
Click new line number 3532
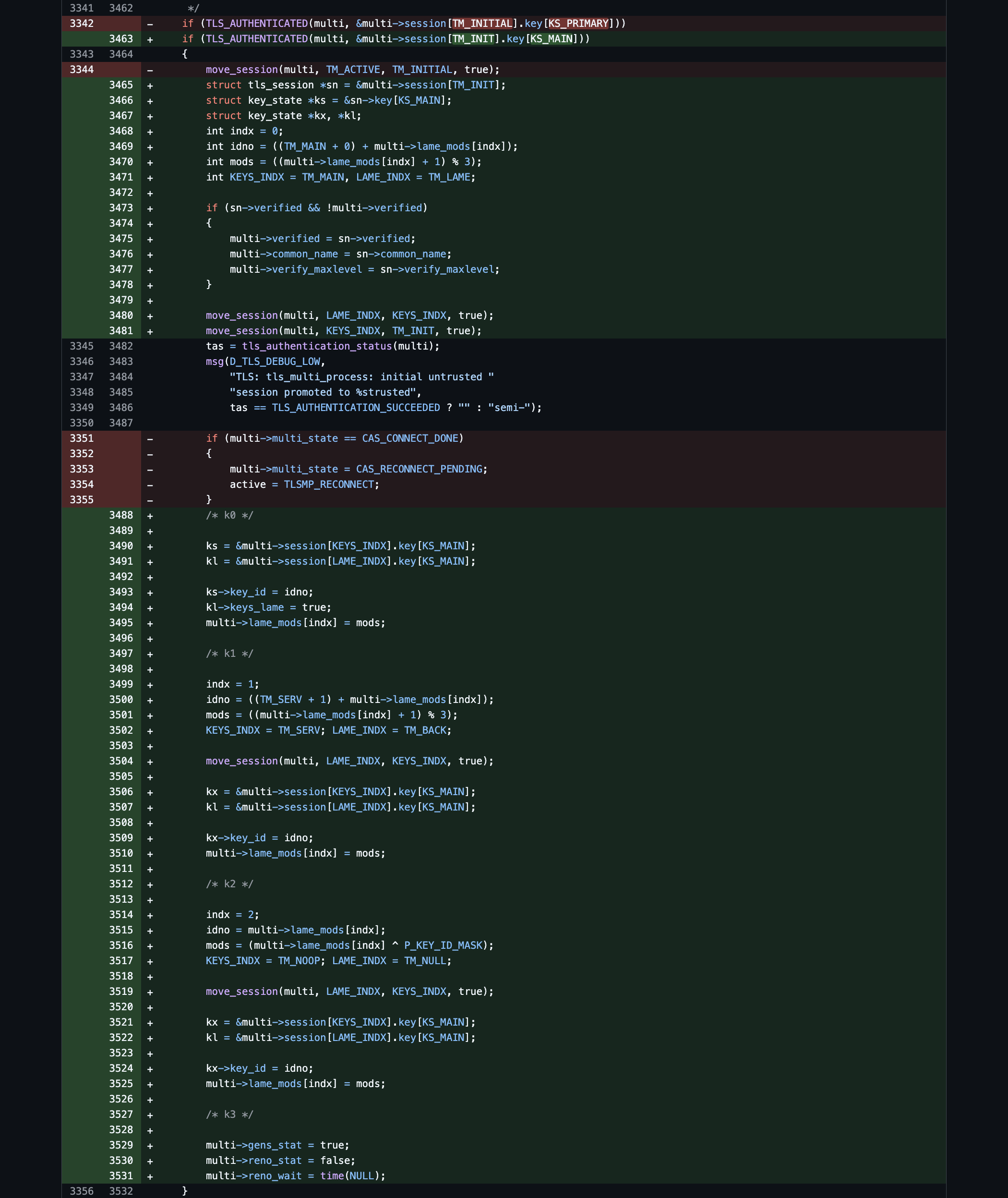pos(120,1191)
